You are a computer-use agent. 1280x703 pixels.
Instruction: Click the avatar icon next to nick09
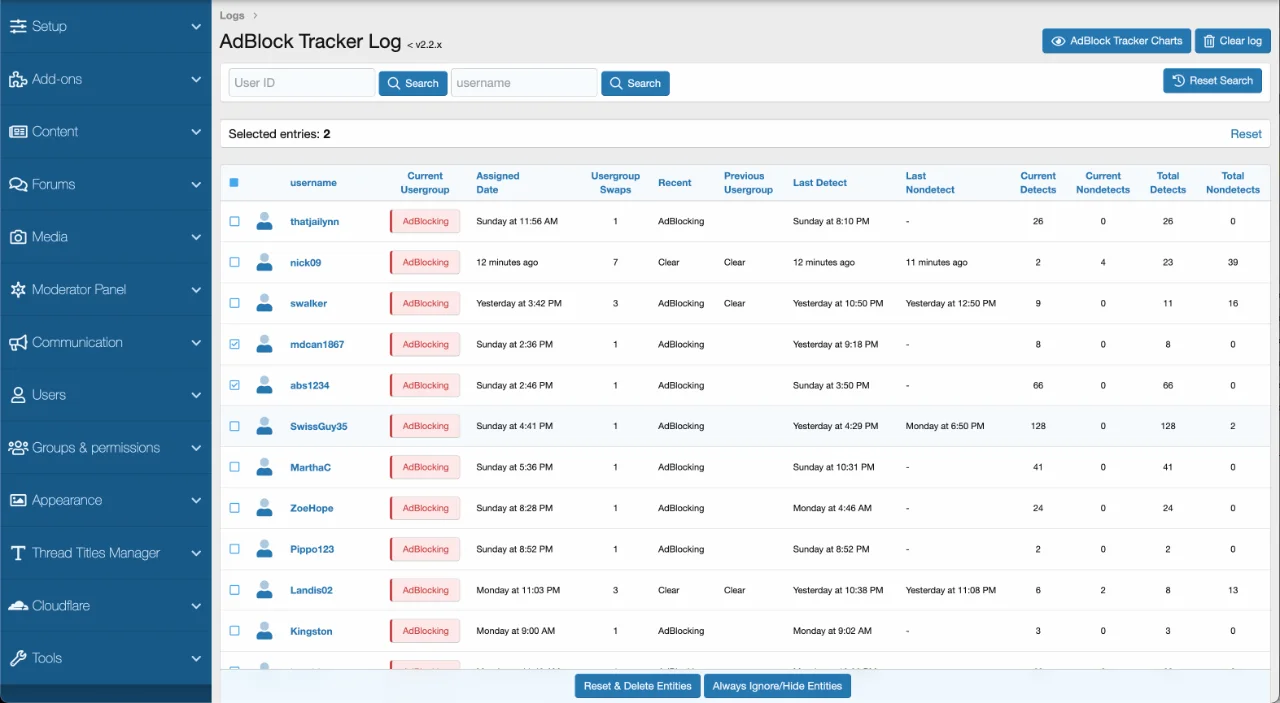point(264,262)
